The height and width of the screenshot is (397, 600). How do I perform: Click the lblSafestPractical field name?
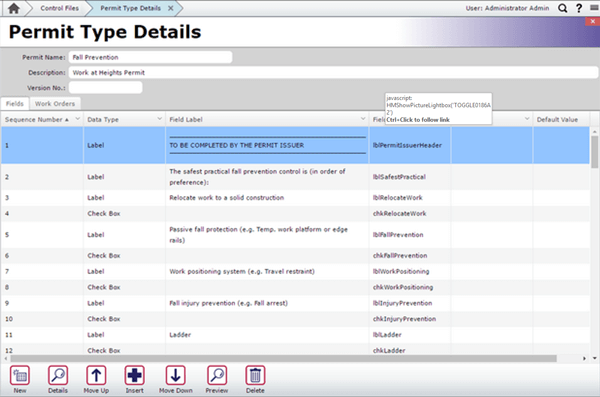pyautogui.click(x=399, y=177)
